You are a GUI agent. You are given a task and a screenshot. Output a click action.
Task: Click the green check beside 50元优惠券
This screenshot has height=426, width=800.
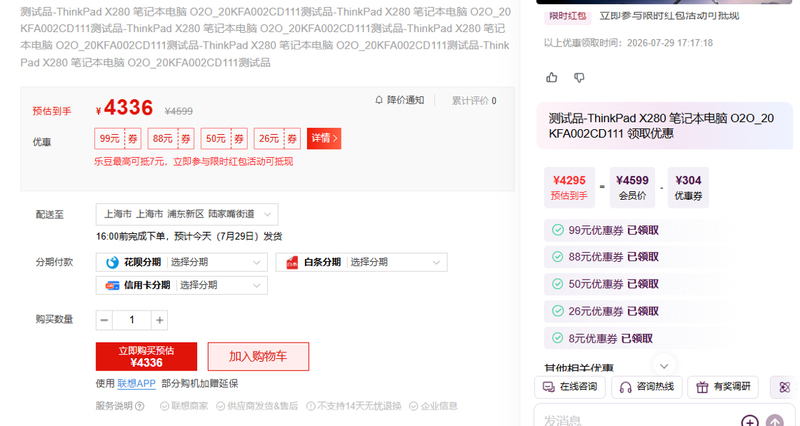pos(558,284)
